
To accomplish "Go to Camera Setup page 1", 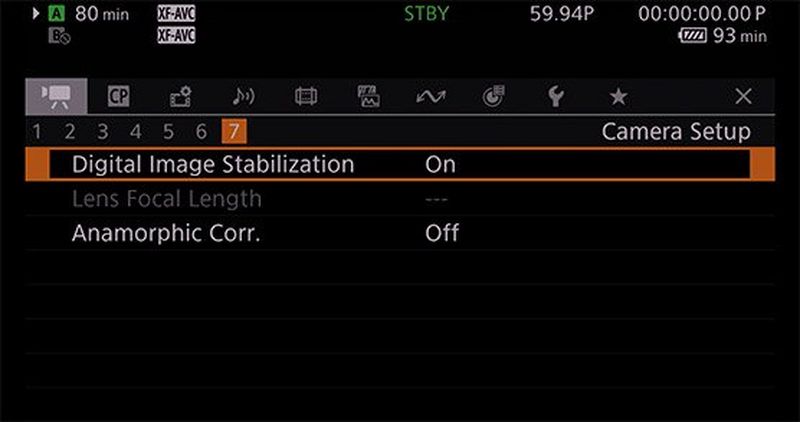I will pos(37,131).
